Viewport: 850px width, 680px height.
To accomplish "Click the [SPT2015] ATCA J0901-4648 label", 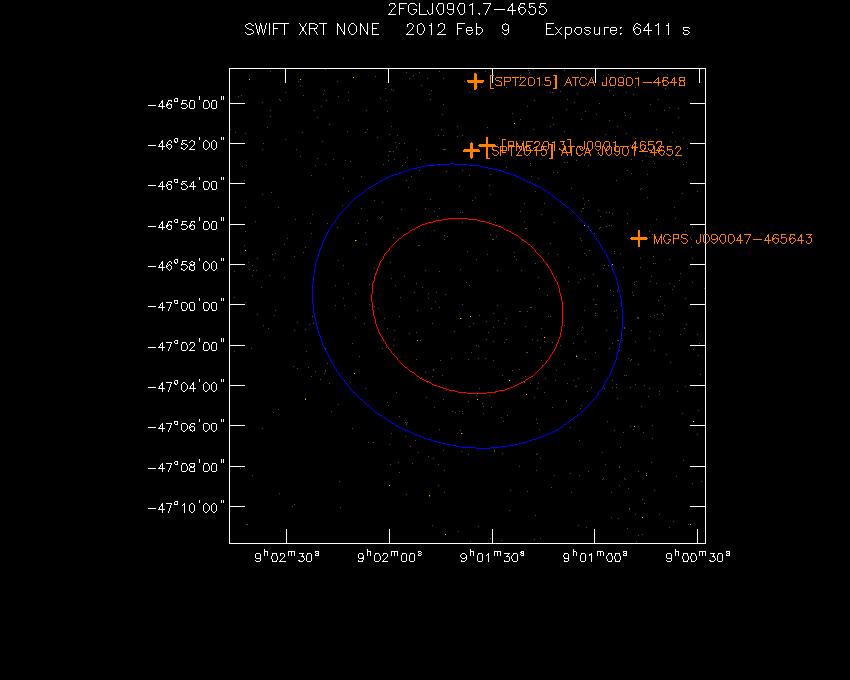I will 587,82.
